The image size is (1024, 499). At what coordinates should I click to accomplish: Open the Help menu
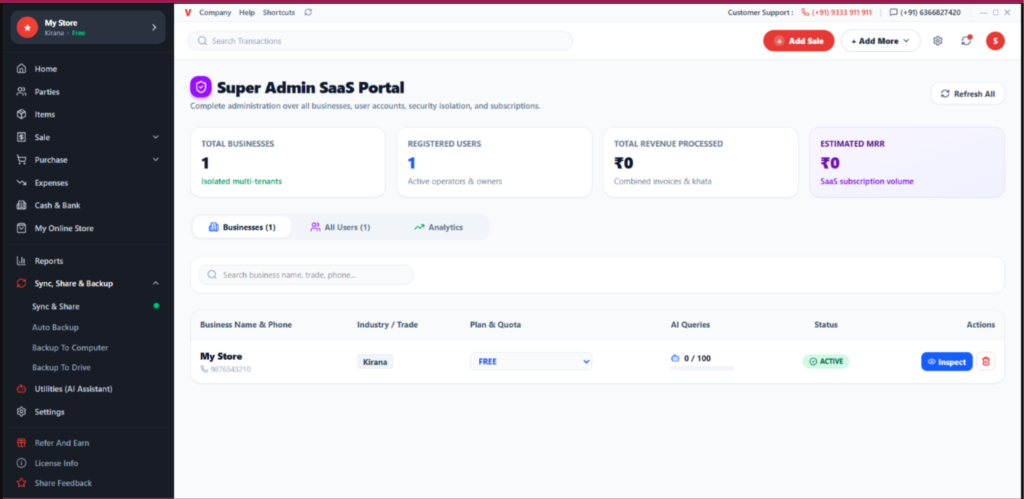tap(247, 12)
